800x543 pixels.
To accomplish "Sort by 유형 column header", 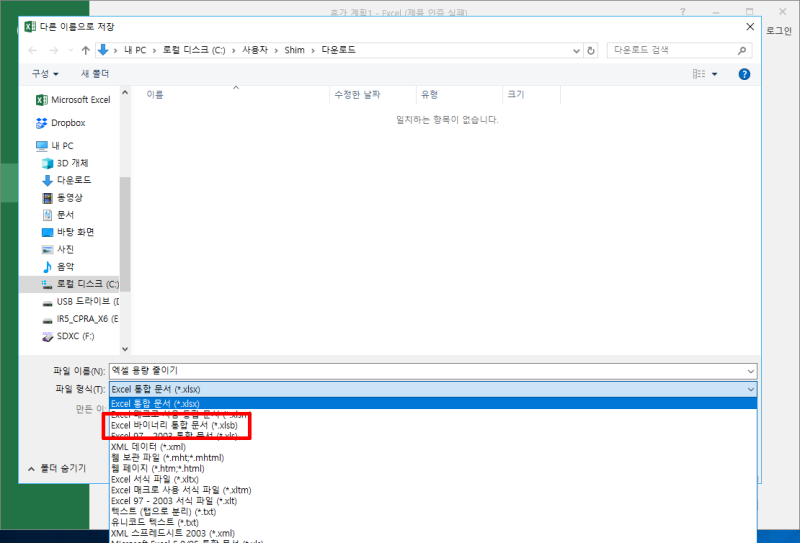I will (x=429, y=94).
